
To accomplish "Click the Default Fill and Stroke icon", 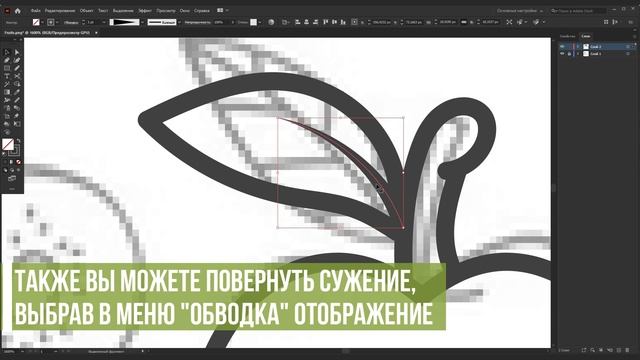I will point(4,154).
